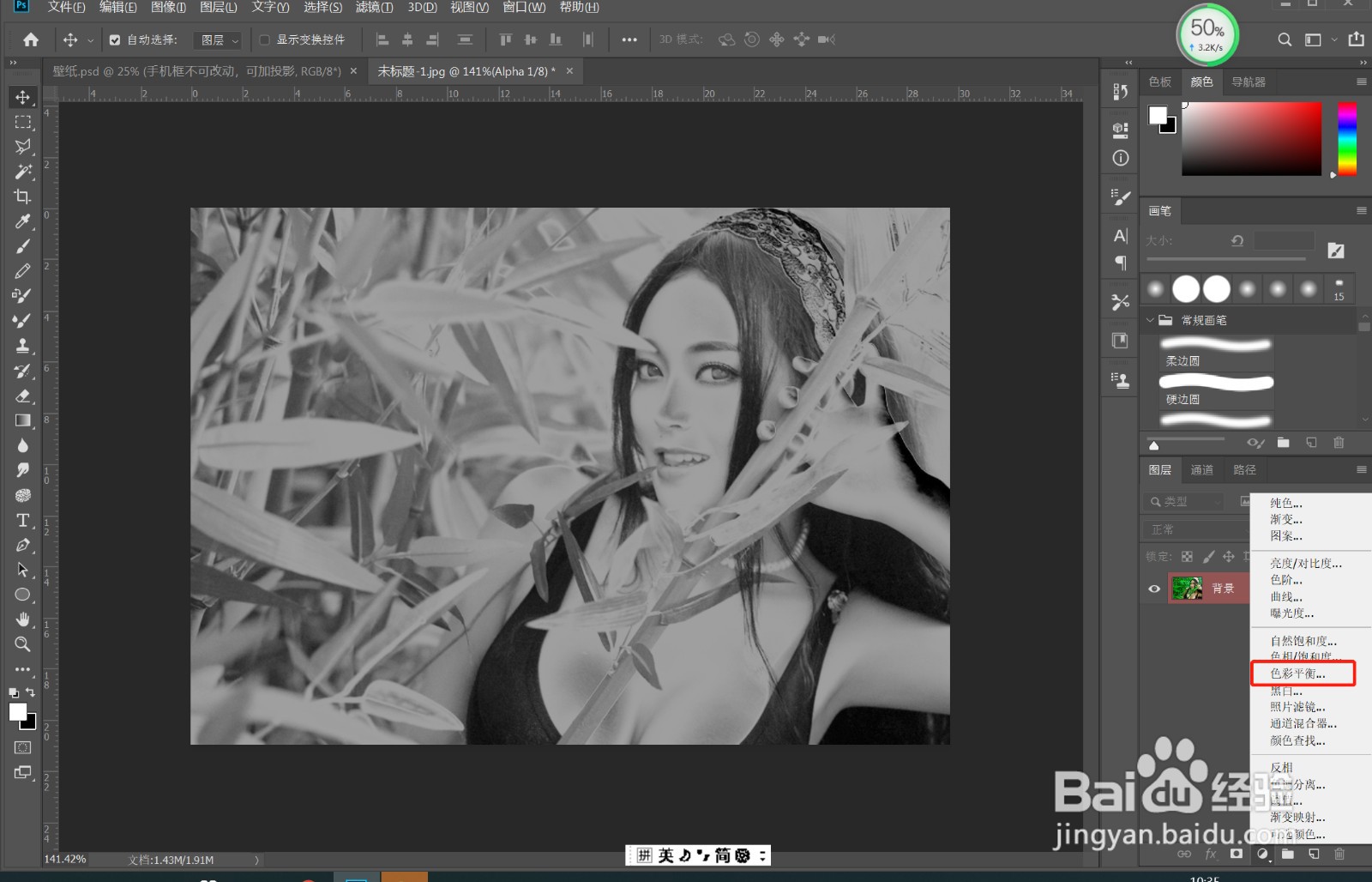Select the Eraser tool
This screenshot has height=882, width=1372.
click(23, 396)
